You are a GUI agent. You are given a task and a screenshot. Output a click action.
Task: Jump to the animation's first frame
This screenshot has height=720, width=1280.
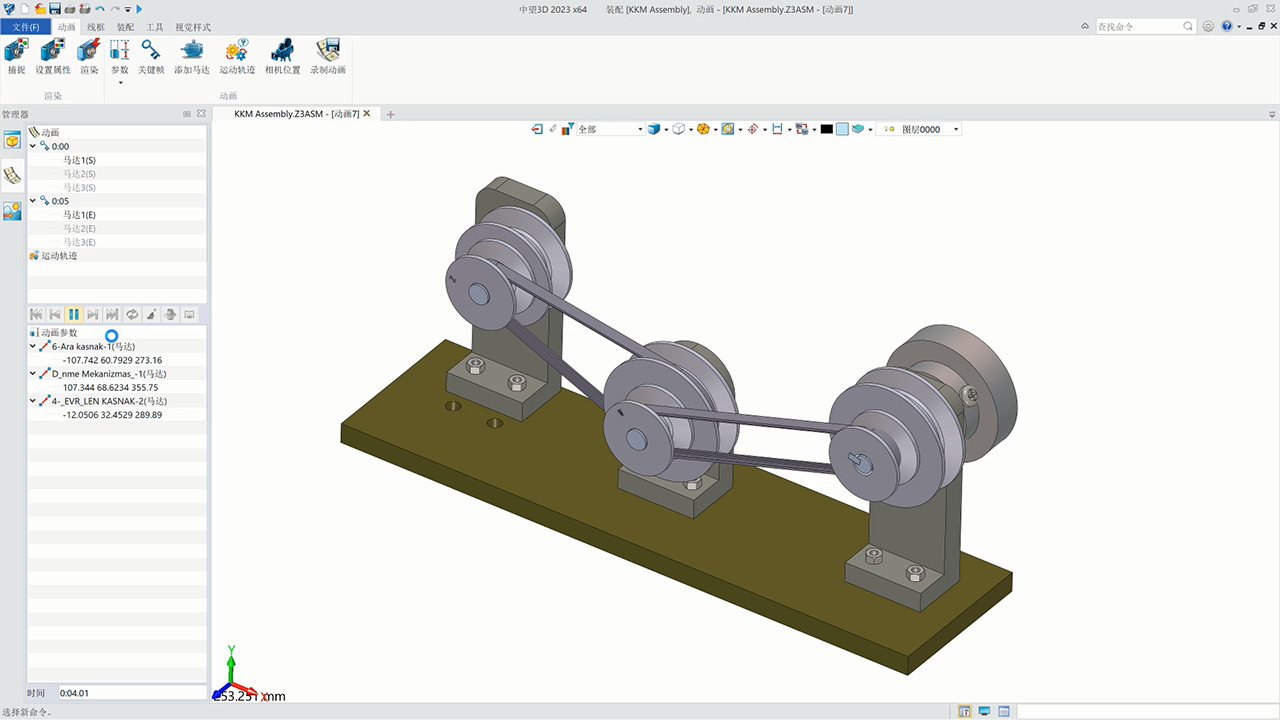point(36,314)
